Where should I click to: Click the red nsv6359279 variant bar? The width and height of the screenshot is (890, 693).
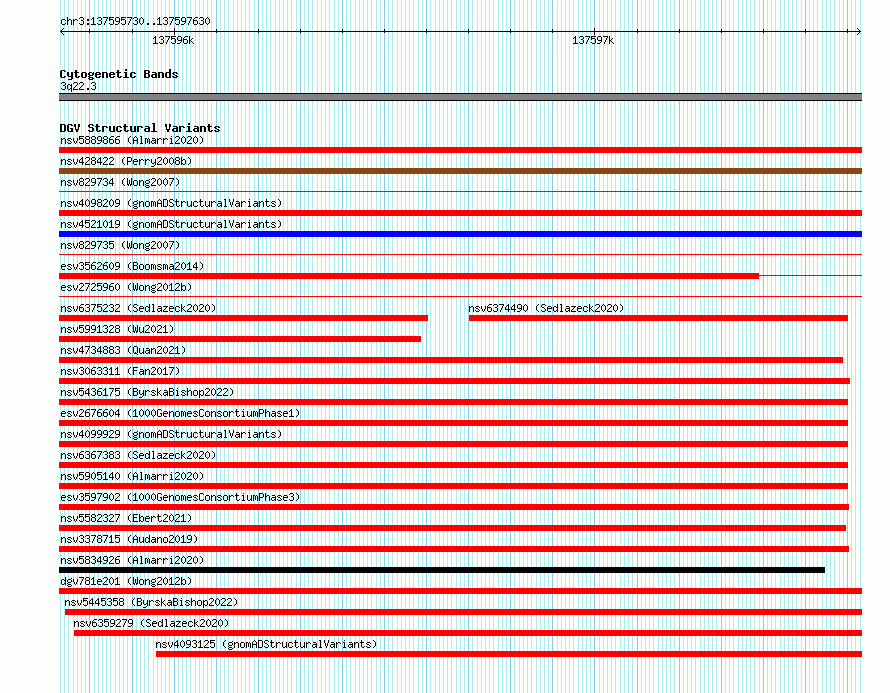[468, 633]
